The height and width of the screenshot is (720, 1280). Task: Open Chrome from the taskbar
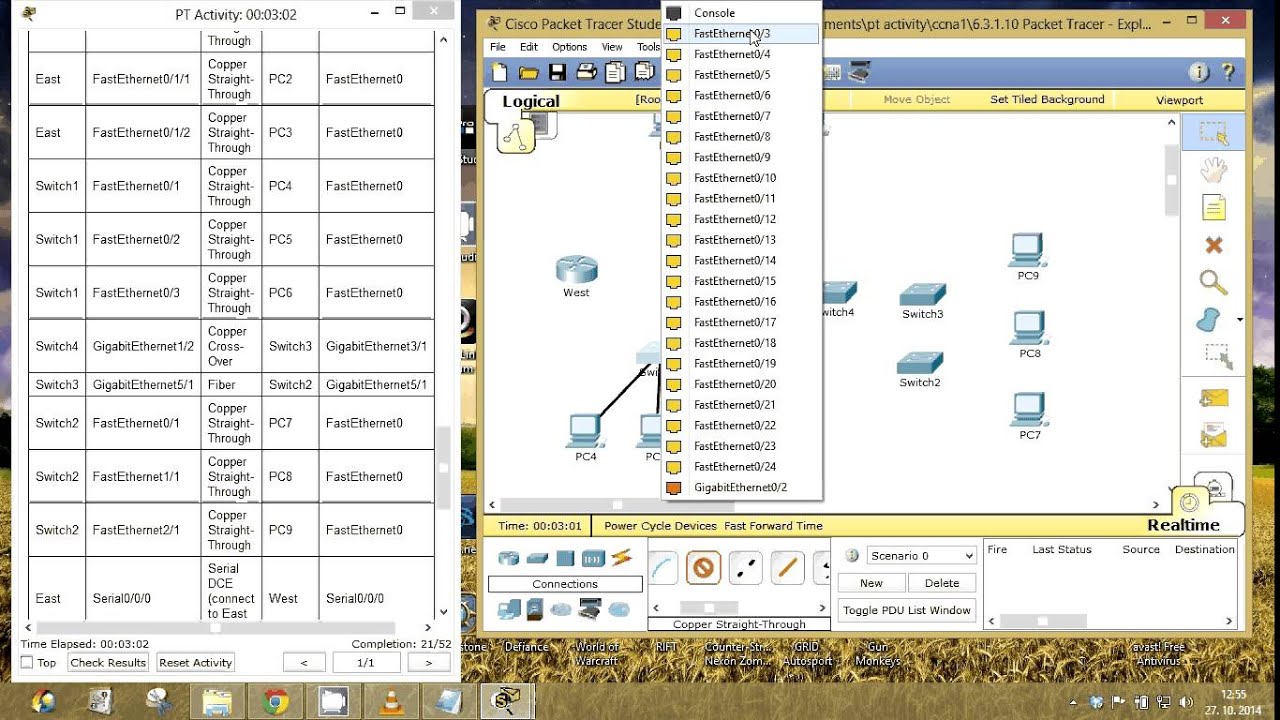click(275, 702)
